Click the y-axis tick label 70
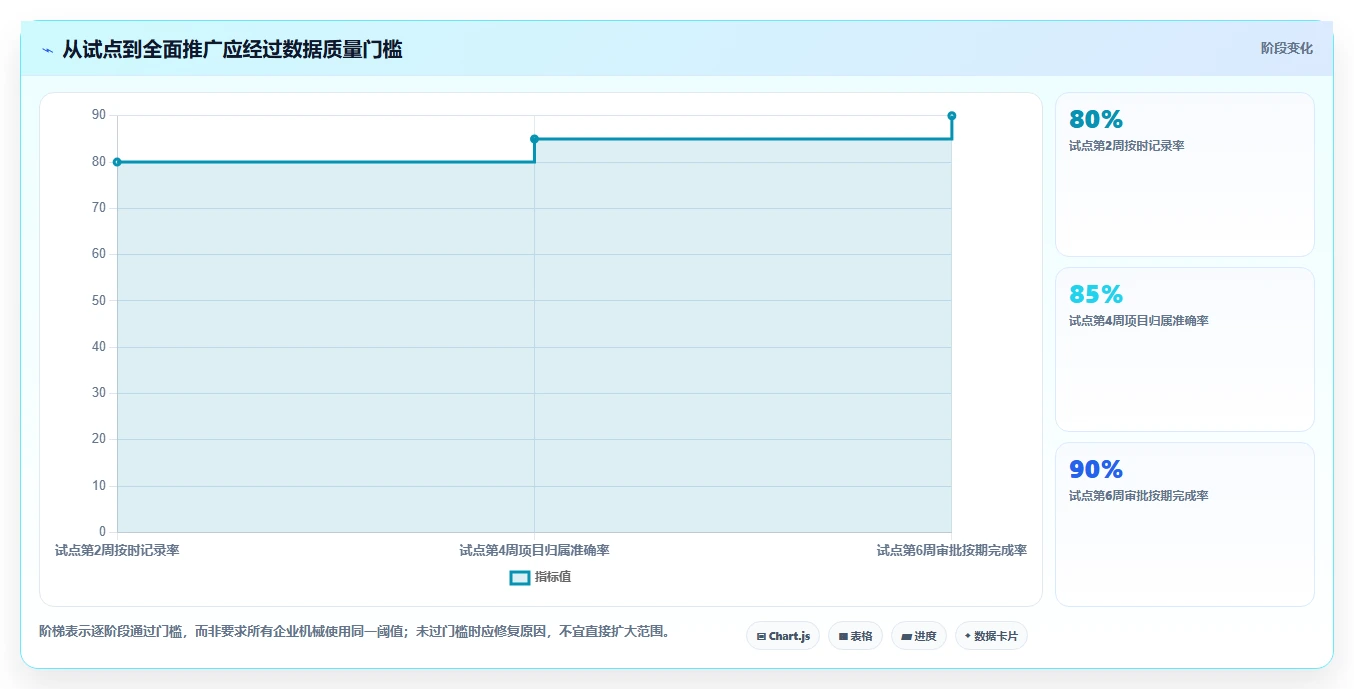Image resolution: width=1354 pixels, height=689 pixels. click(99, 208)
